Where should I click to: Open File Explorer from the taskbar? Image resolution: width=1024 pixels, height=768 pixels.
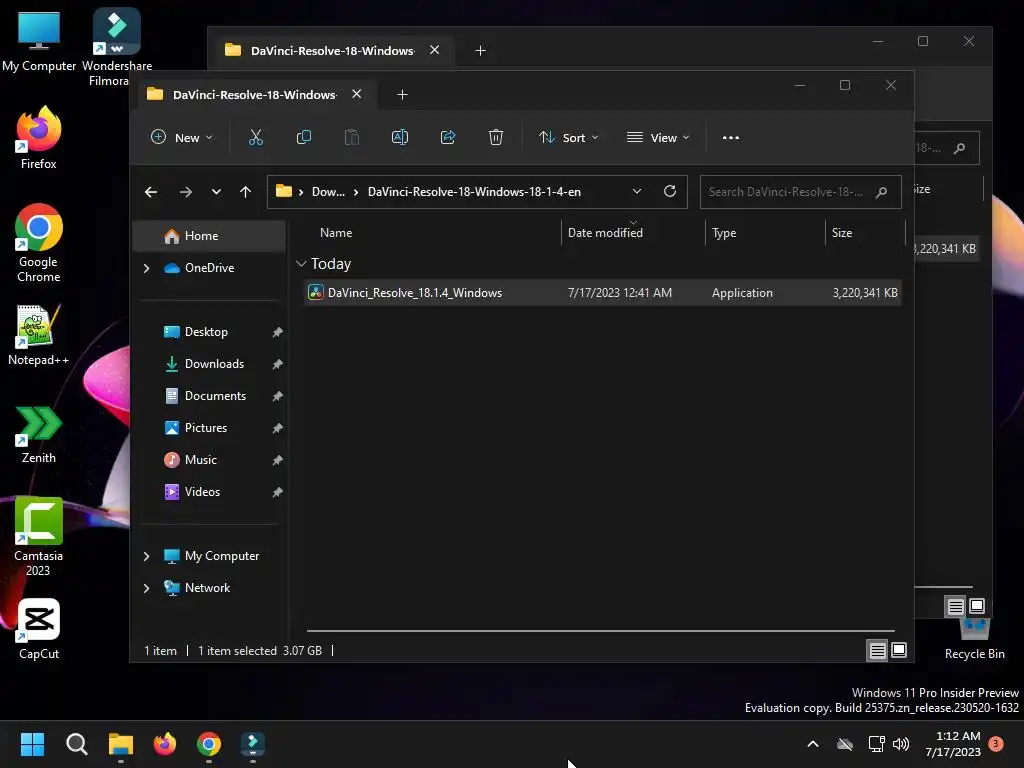pyautogui.click(x=121, y=744)
